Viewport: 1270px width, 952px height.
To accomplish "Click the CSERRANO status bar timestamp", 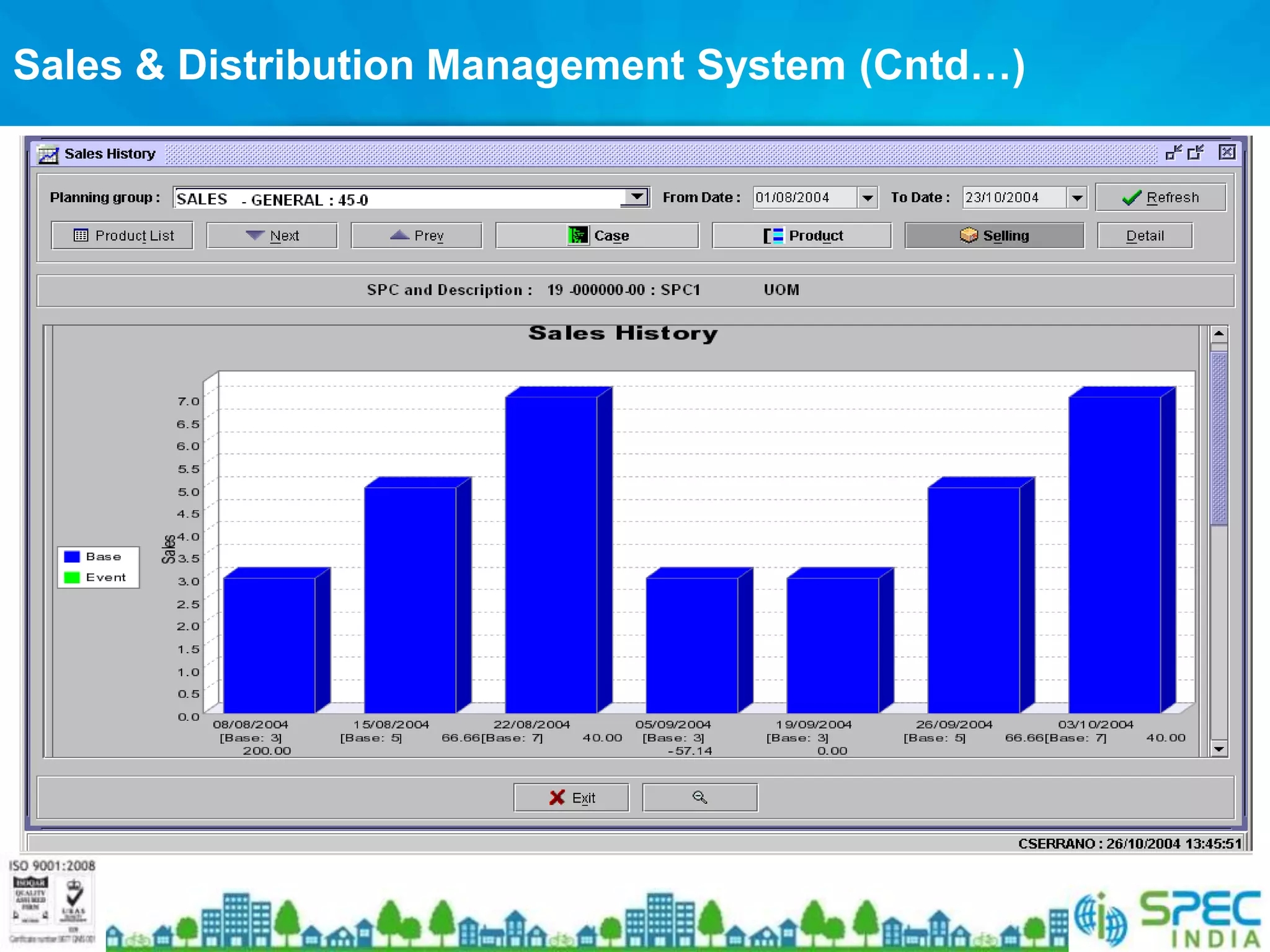I will 1130,844.
